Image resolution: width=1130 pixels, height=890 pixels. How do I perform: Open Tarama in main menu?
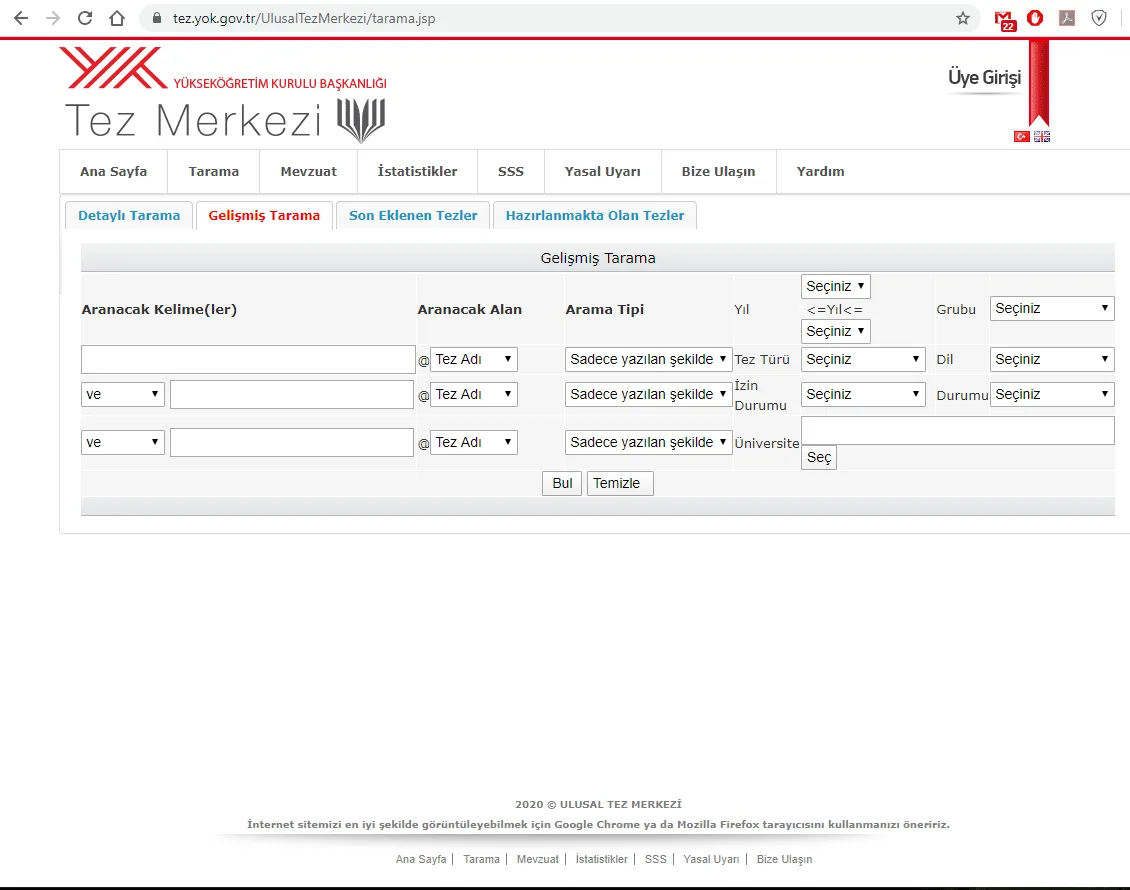click(213, 172)
